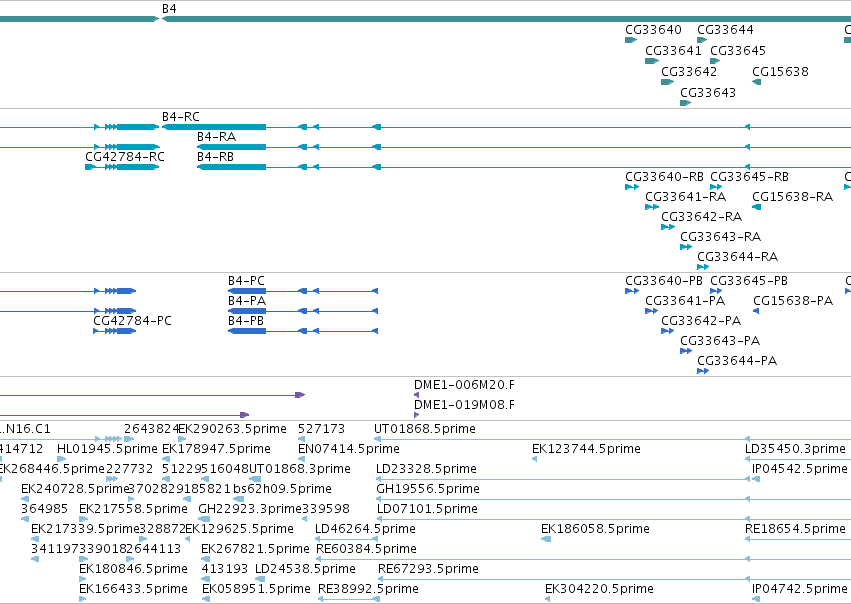This screenshot has height=604, width=851.
Task: Click the CG15638 gene arrow
Action: click(x=757, y=82)
